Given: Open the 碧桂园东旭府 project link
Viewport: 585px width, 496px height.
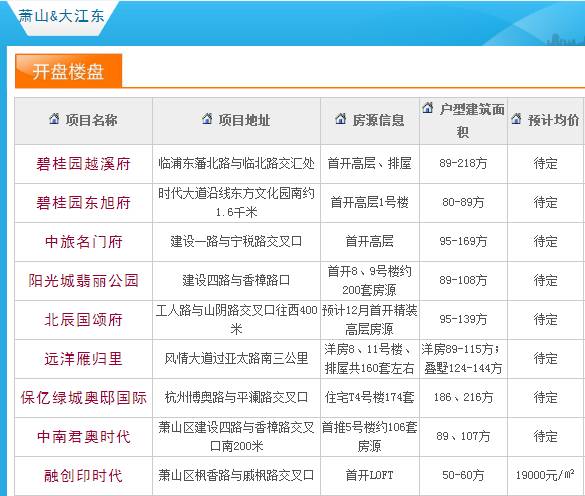Looking at the screenshot, I should (83, 203).
